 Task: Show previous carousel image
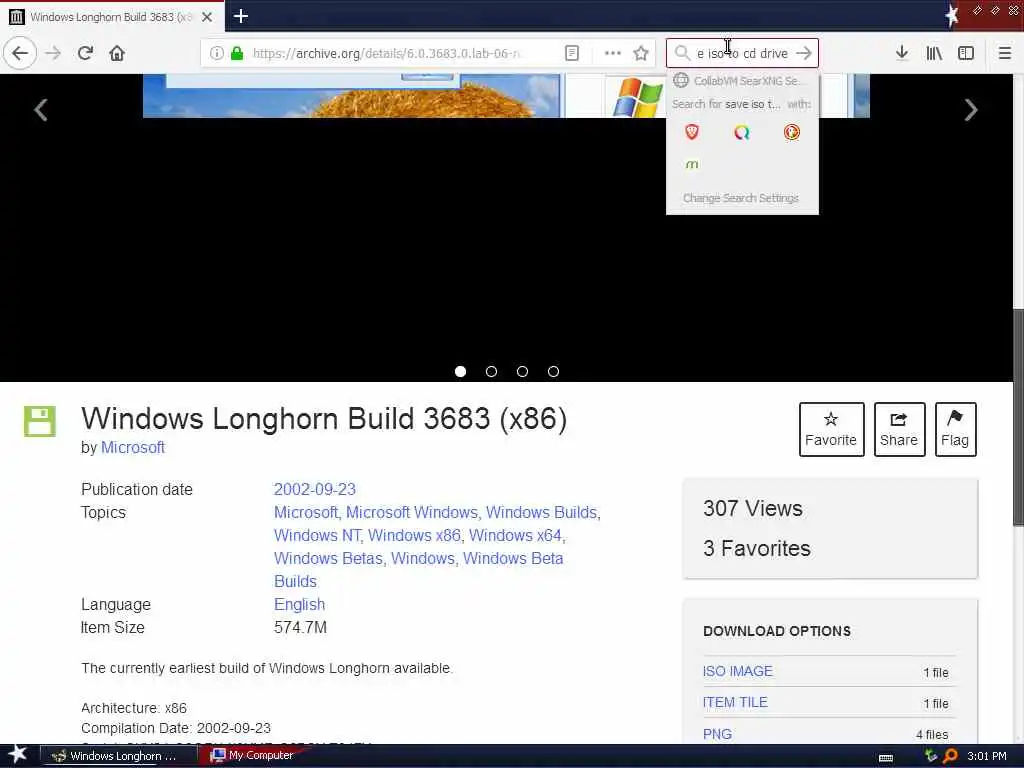[40, 110]
